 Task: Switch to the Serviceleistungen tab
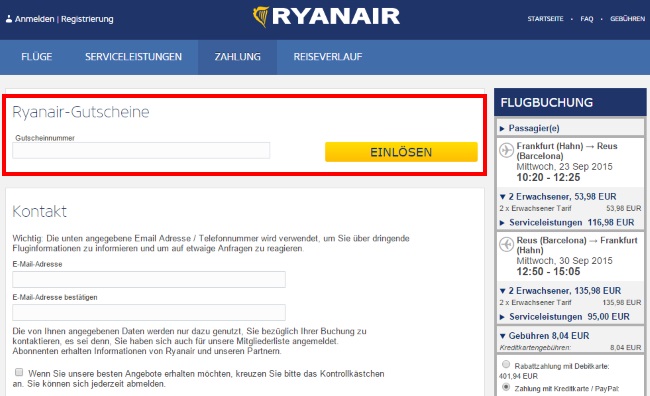click(133, 57)
